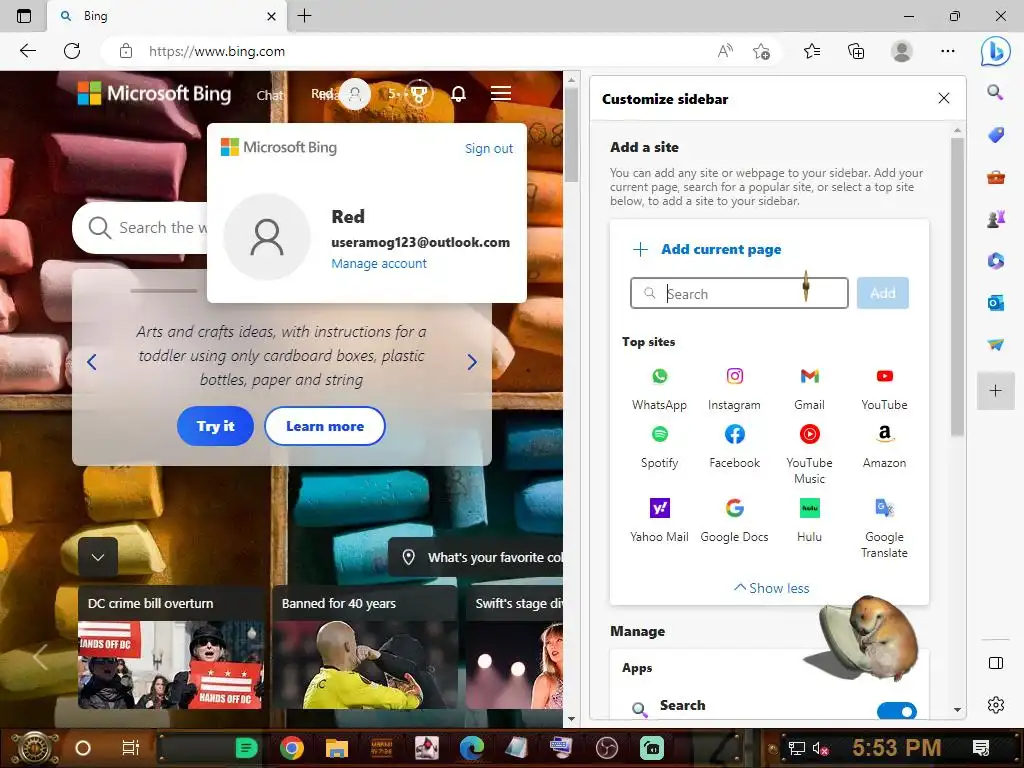Open File Explorer from the taskbar
This screenshot has height=768, width=1024.
(x=337, y=748)
